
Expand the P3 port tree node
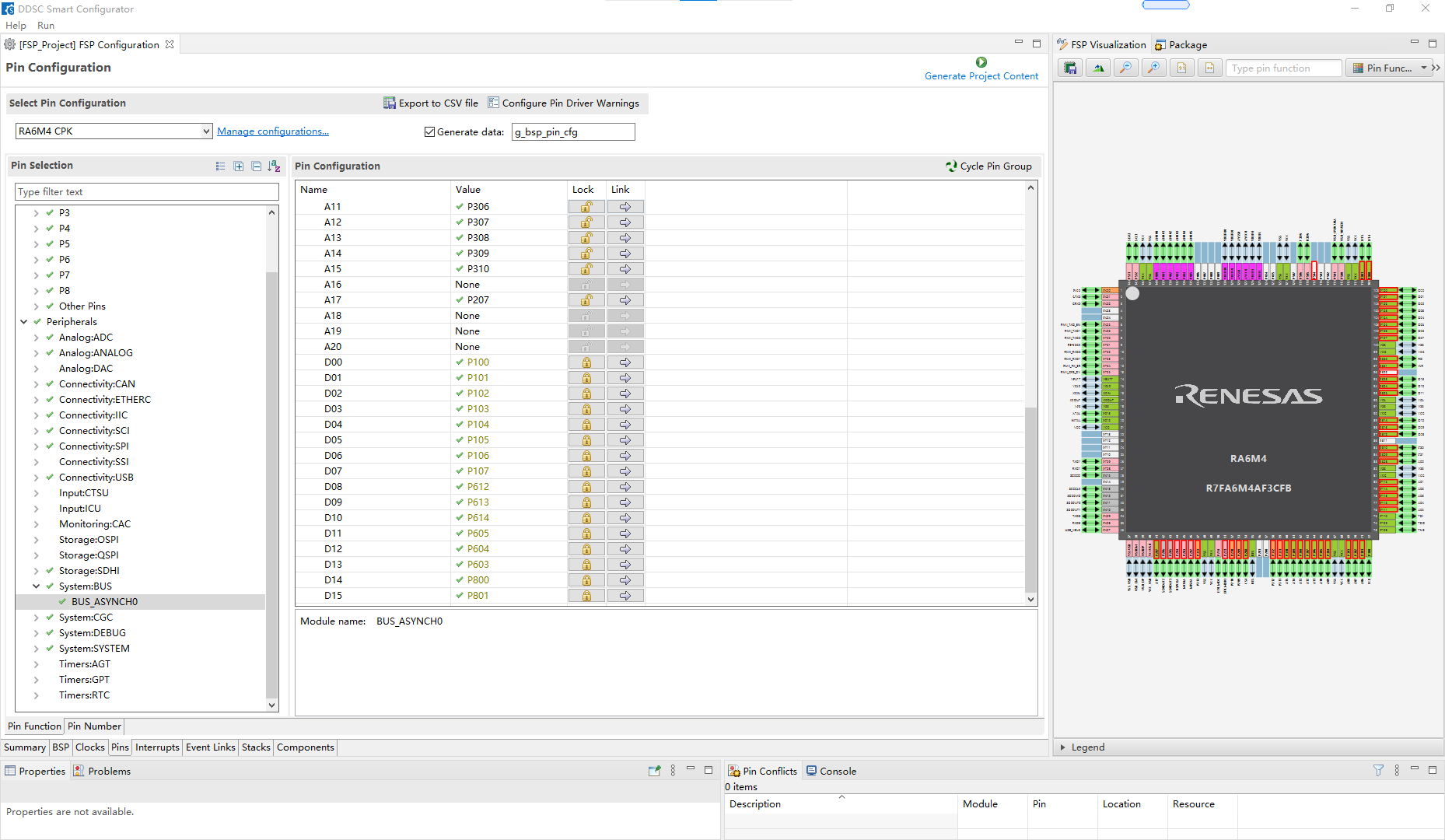click(x=37, y=213)
